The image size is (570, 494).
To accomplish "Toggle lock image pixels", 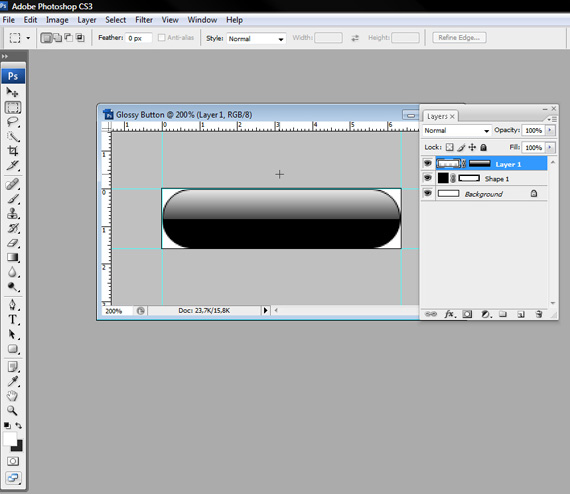I will click(x=461, y=147).
